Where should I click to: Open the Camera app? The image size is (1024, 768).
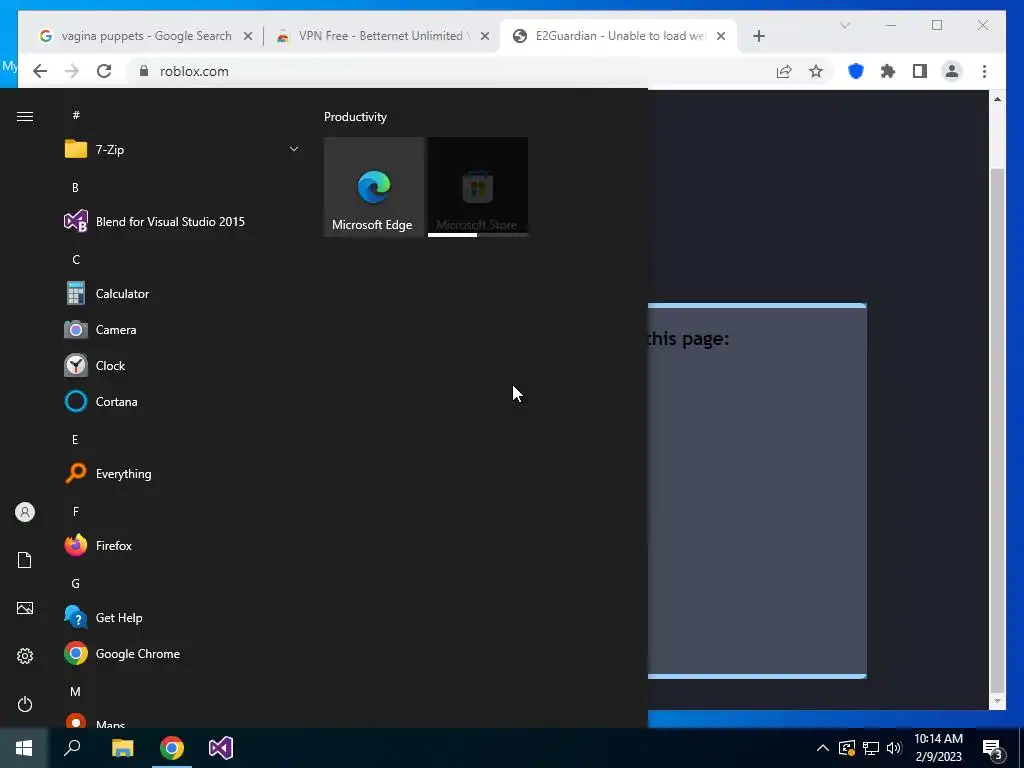coord(182,330)
